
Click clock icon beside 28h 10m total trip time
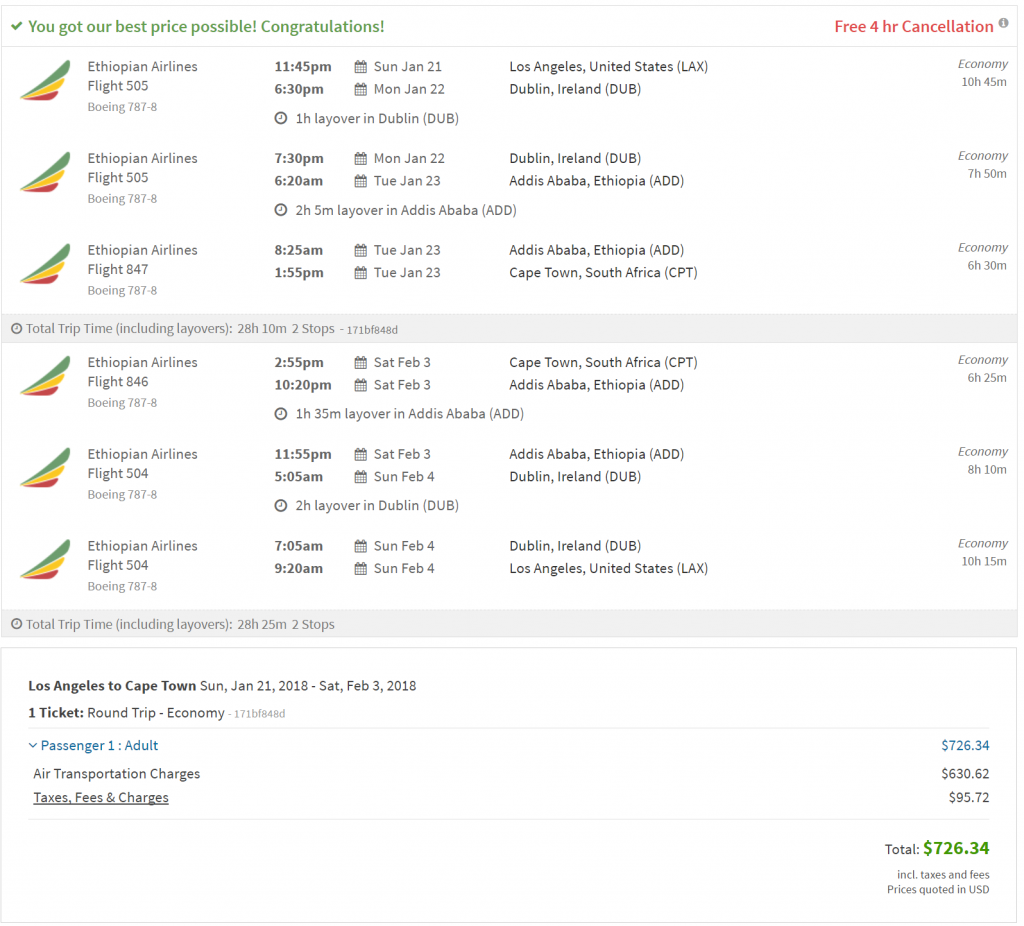16,328
